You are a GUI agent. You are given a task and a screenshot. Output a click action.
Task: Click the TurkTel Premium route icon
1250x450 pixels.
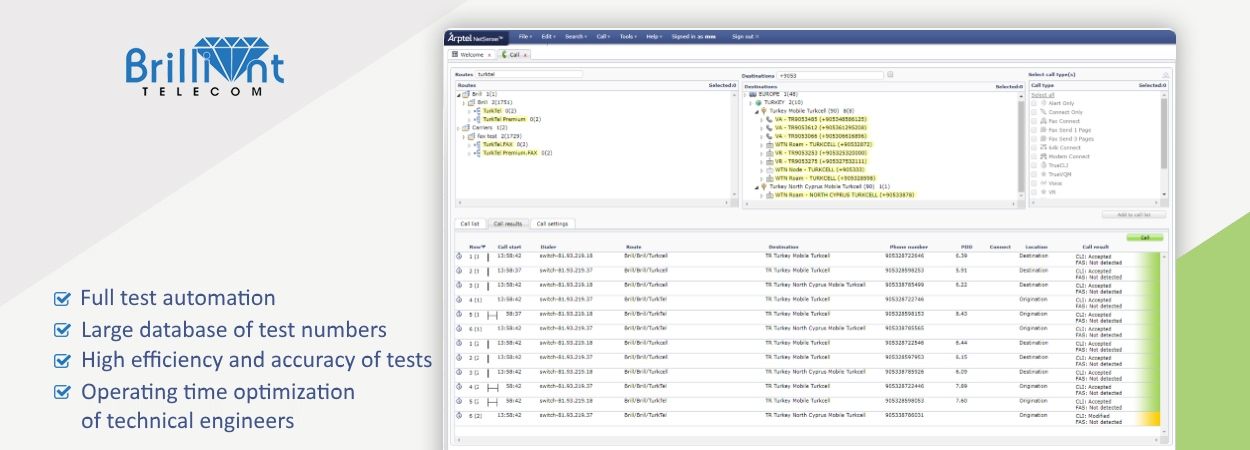pos(478,119)
